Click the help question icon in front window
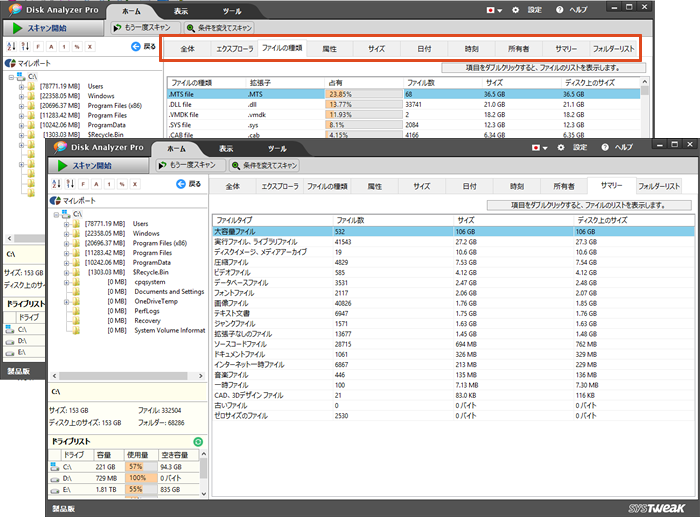The width and height of the screenshot is (700, 517). tap(605, 147)
